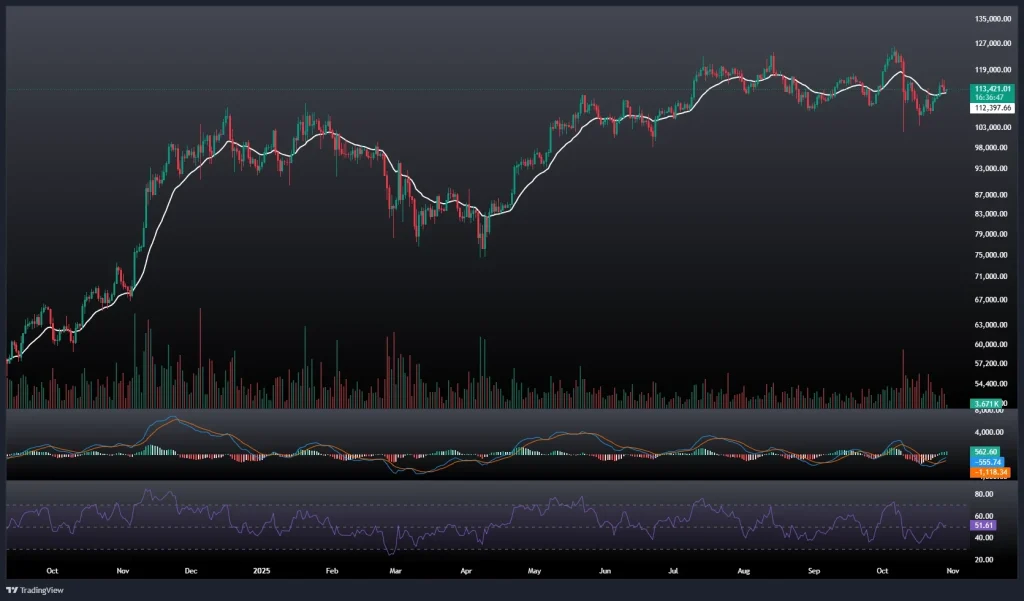
Task: Click the green current price label 113,421.01
Action: point(990,89)
